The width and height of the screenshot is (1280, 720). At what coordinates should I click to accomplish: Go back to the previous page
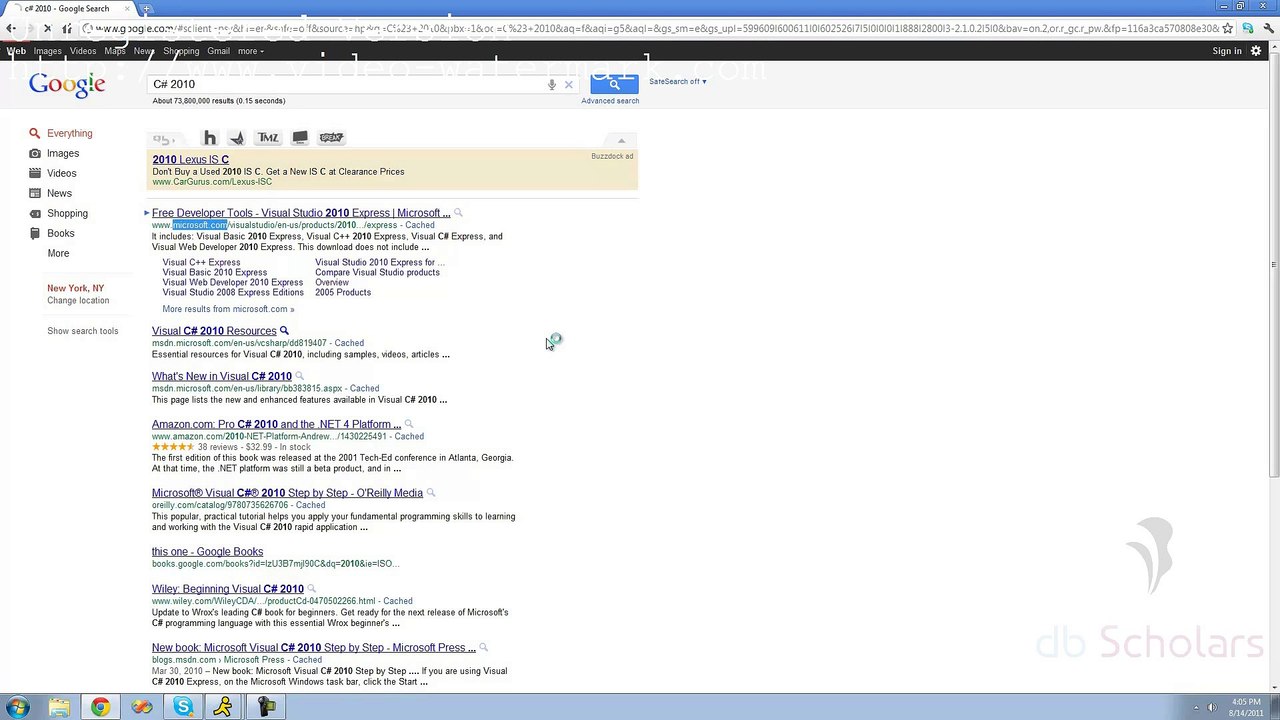pos(11,28)
